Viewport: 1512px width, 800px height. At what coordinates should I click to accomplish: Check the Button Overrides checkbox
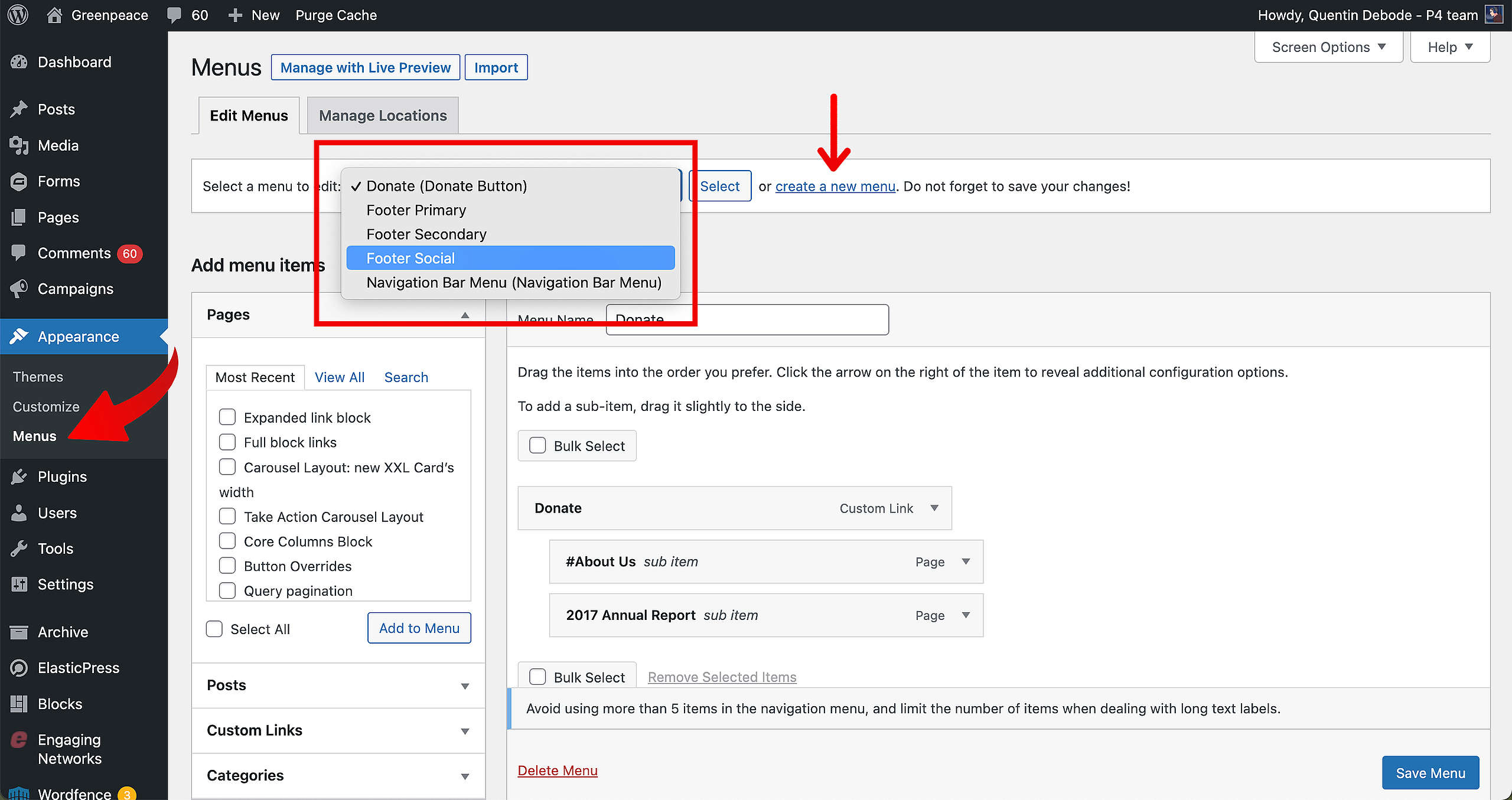point(227,566)
